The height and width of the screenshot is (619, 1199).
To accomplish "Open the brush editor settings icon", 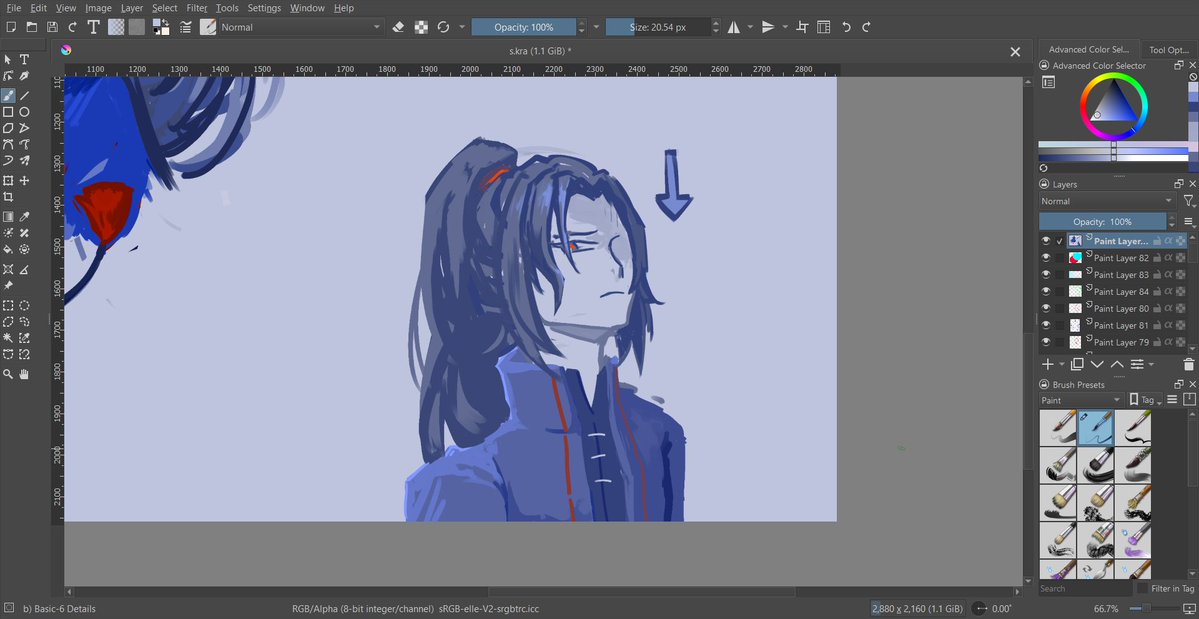I will click(186, 28).
